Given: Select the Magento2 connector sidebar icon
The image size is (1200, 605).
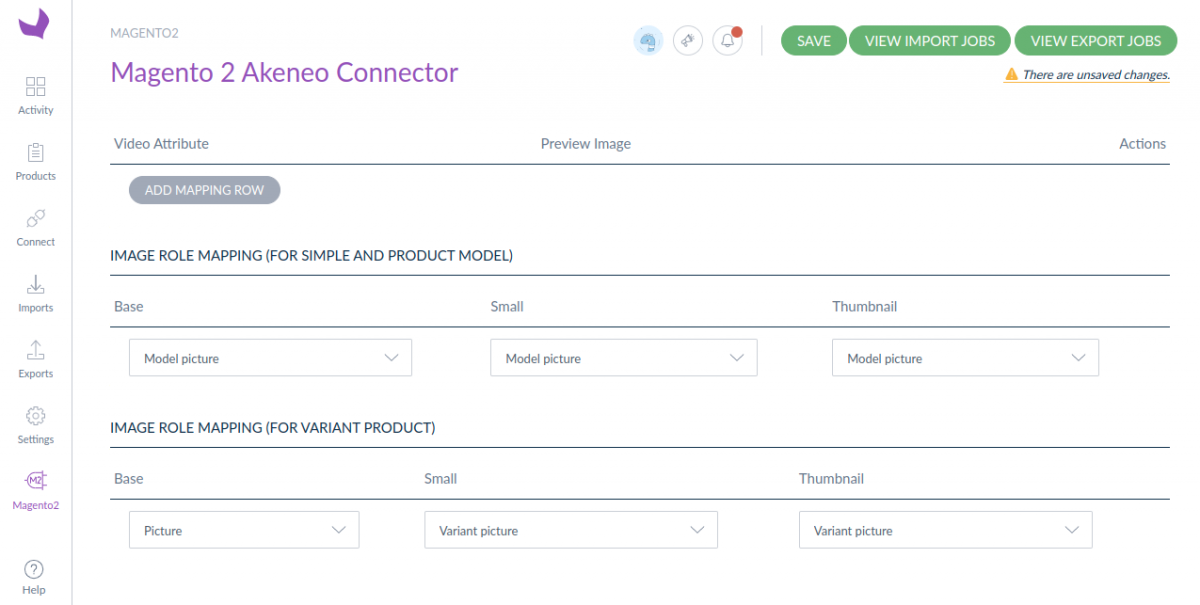Looking at the screenshot, I should (35, 490).
